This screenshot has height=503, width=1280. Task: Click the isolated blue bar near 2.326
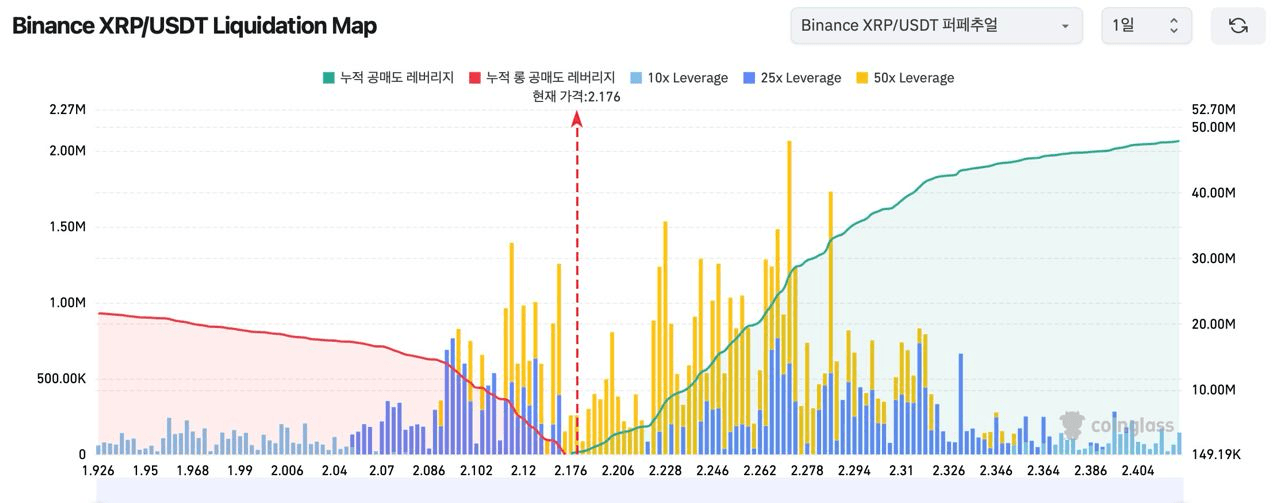(x=961, y=400)
